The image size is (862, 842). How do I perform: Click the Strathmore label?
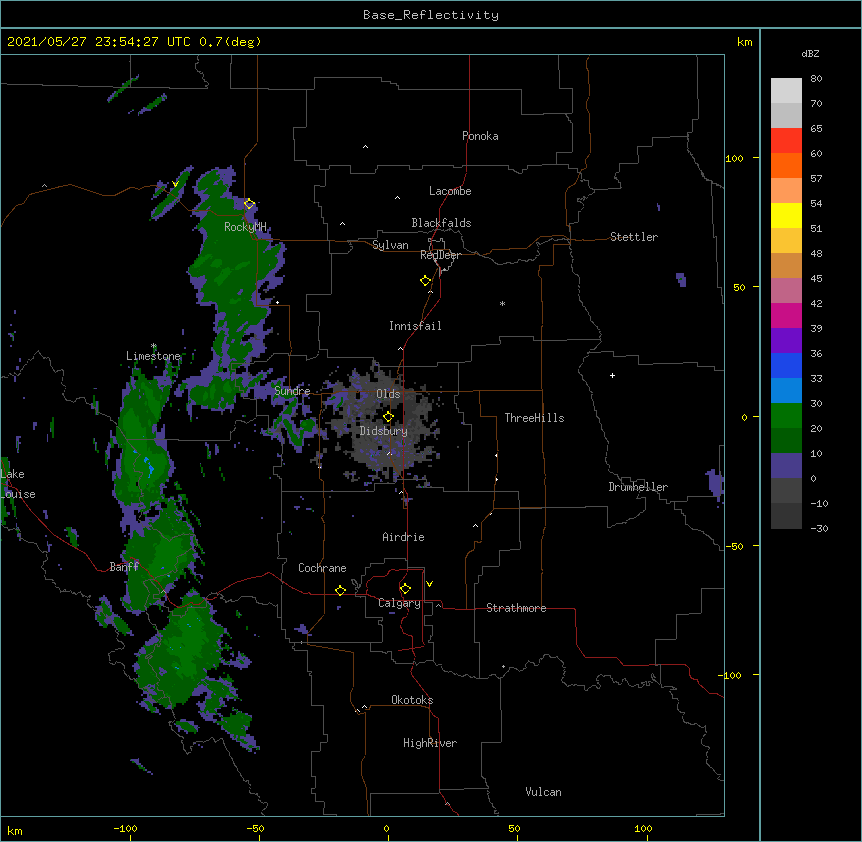(x=516, y=608)
